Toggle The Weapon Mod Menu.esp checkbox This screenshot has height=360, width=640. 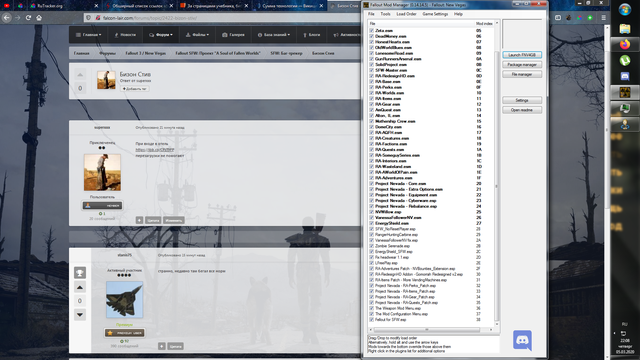coord(371,309)
